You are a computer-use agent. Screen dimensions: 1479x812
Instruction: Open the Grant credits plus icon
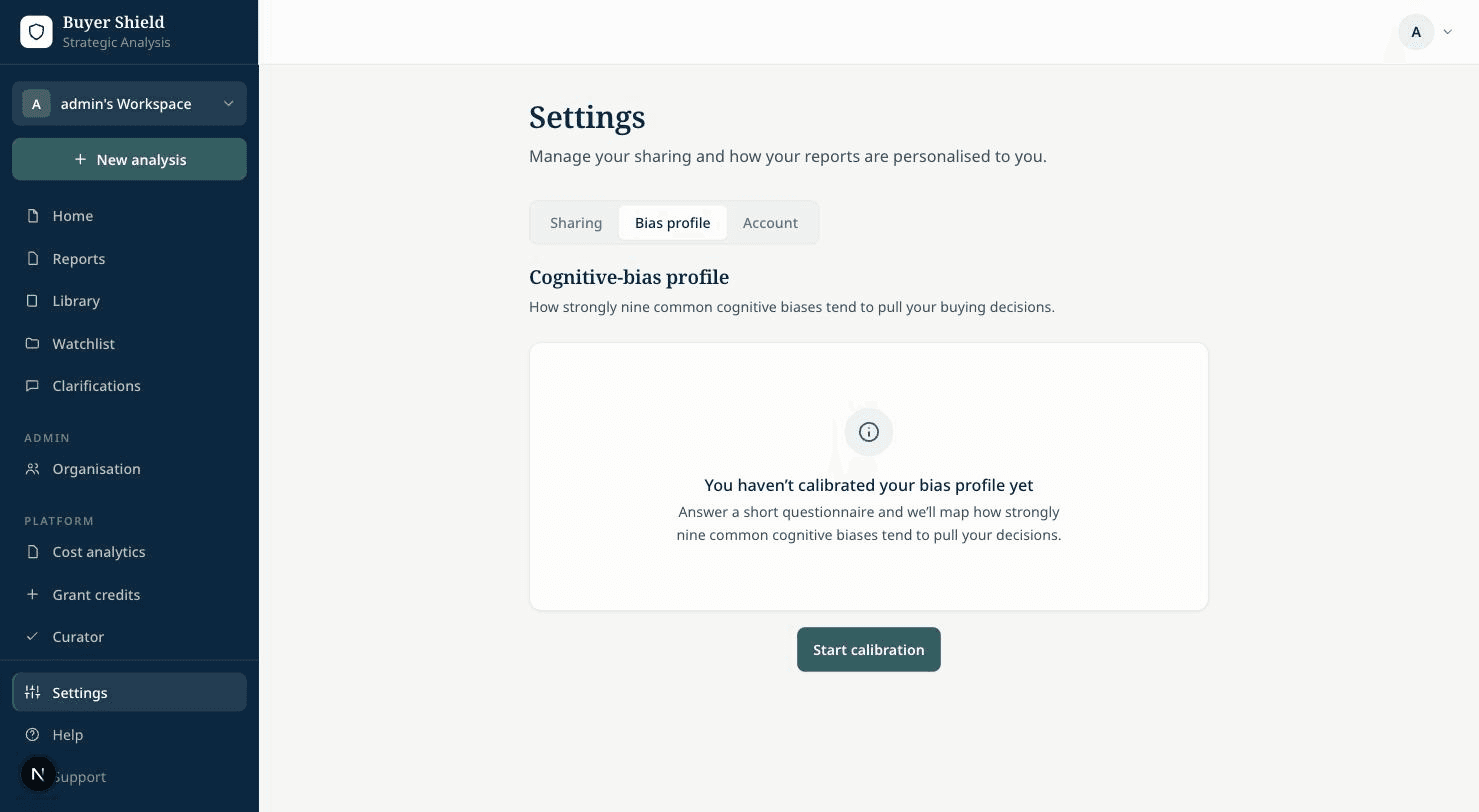(33, 595)
